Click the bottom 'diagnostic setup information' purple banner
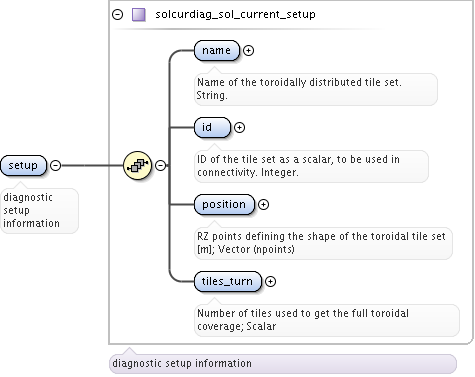The width and height of the screenshot is (475, 377). click(x=283, y=364)
